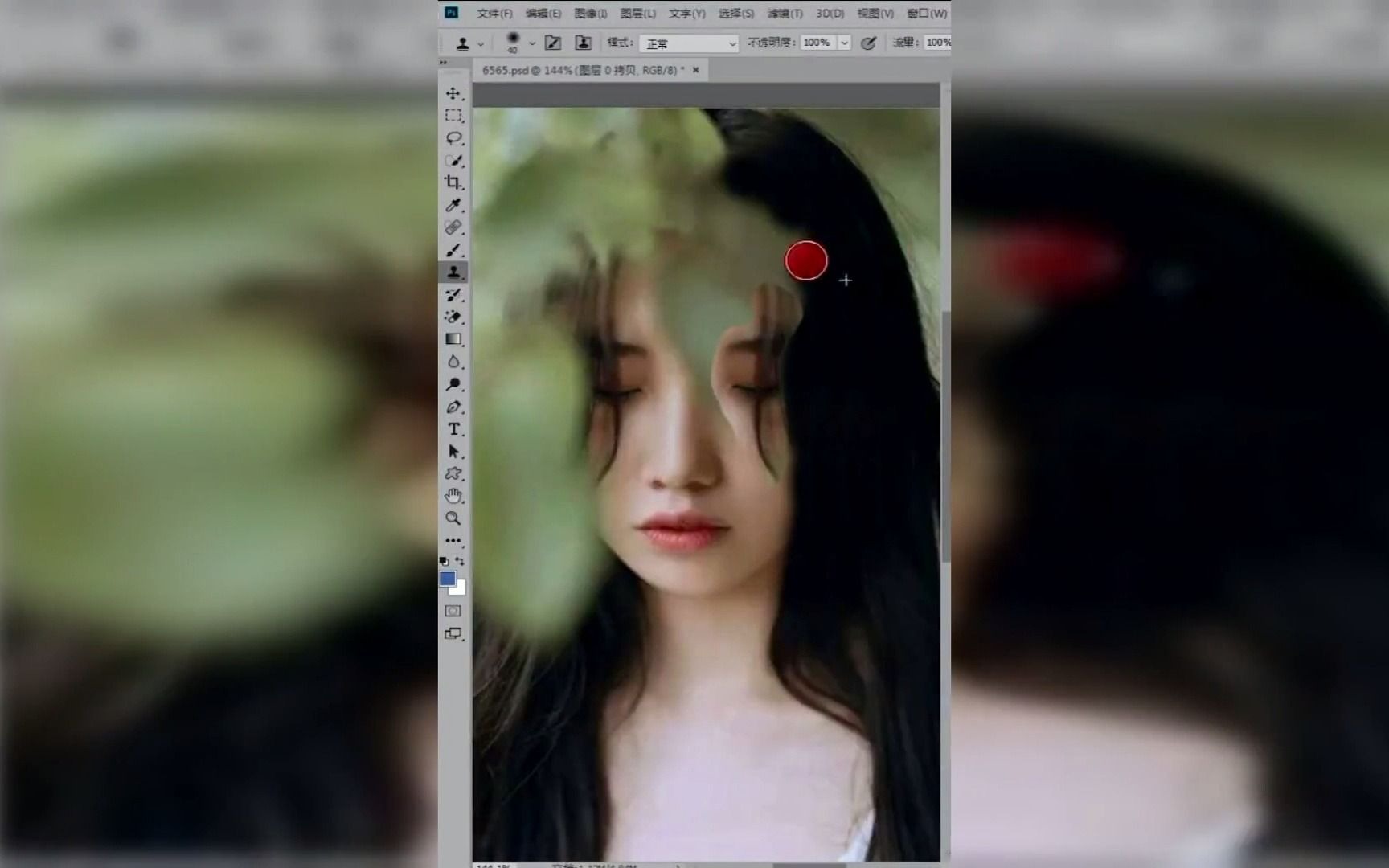Select the Clone Stamp tool in toolbox
This screenshot has height=868, width=1389.
(x=453, y=272)
